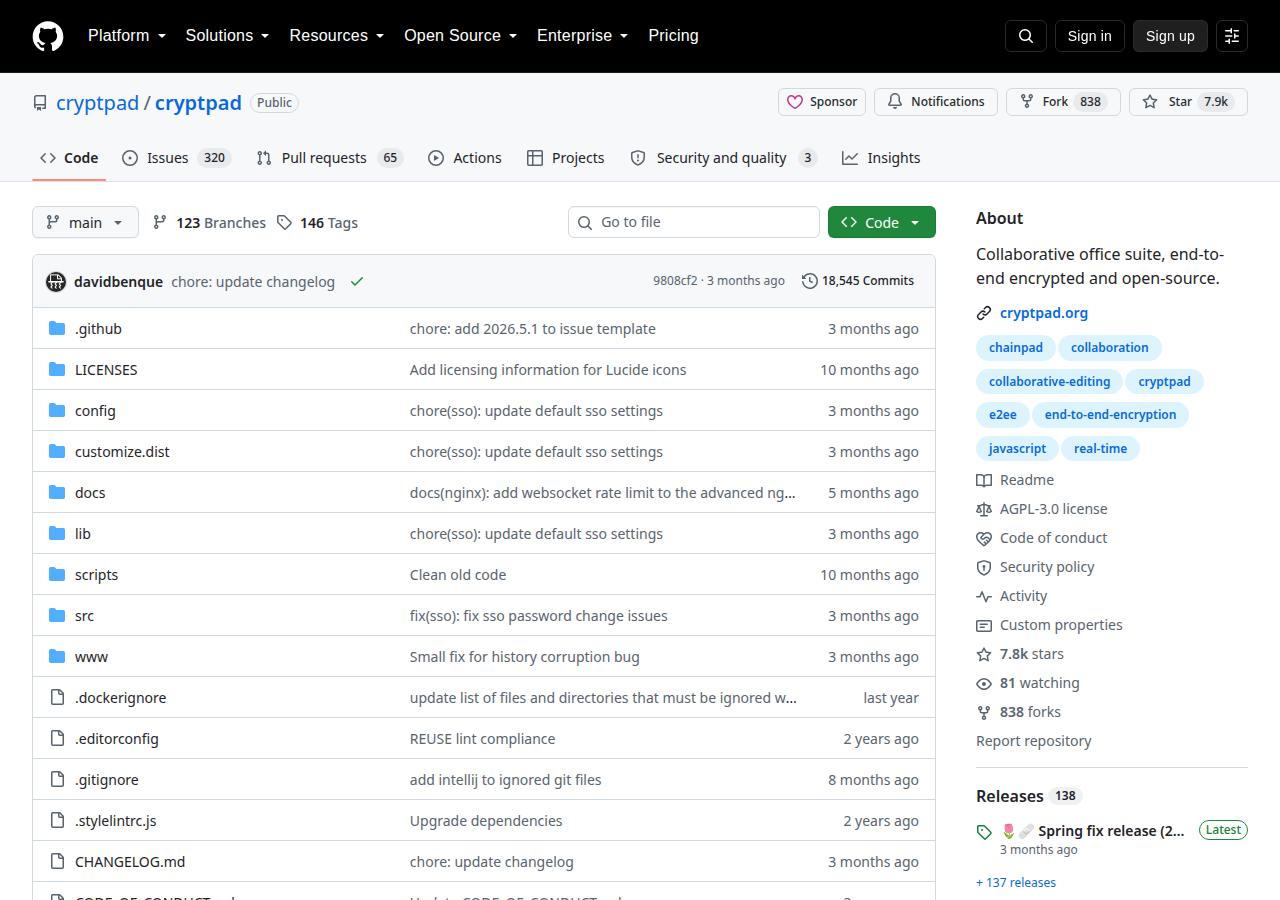
Task: Open the bell Notifications button
Action: pos(936,102)
